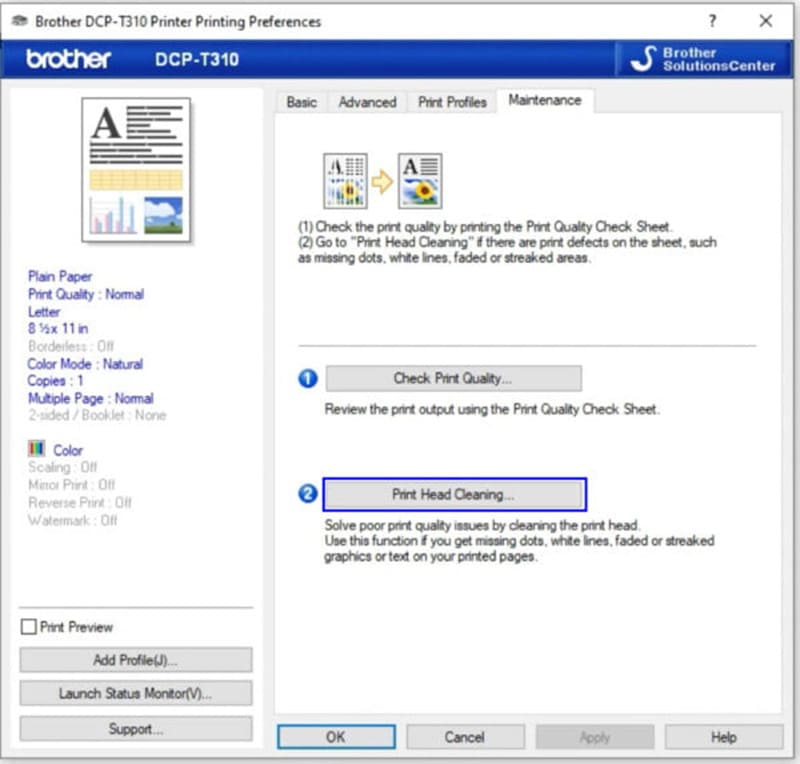The height and width of the screenshot is (764, 800).
Task: Open the Brother Solutions Center link
Action: click(703, 59)
